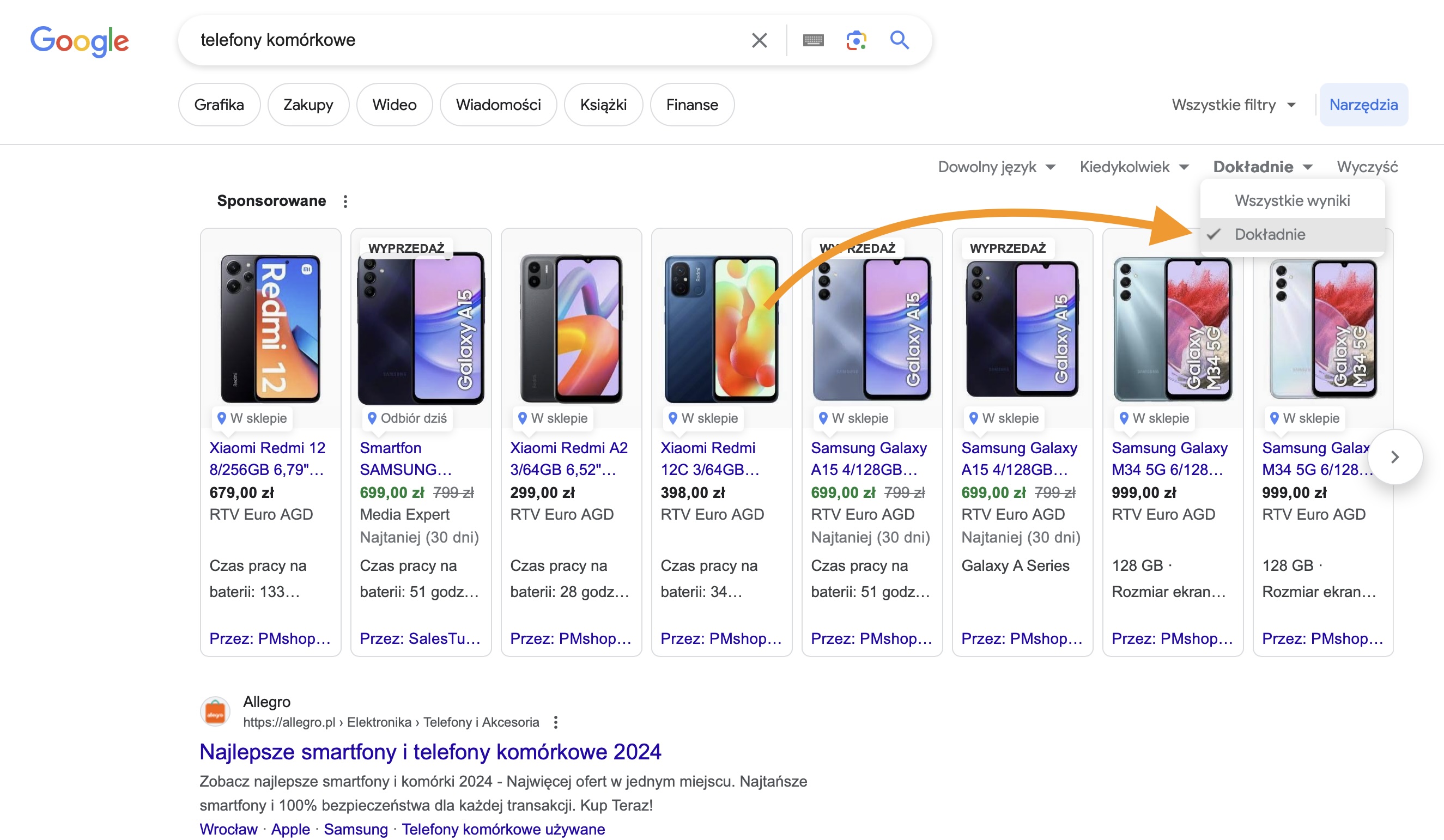Switch to the Grafika tab
This screenshot has height=840, width=1444.
[219, 105]
